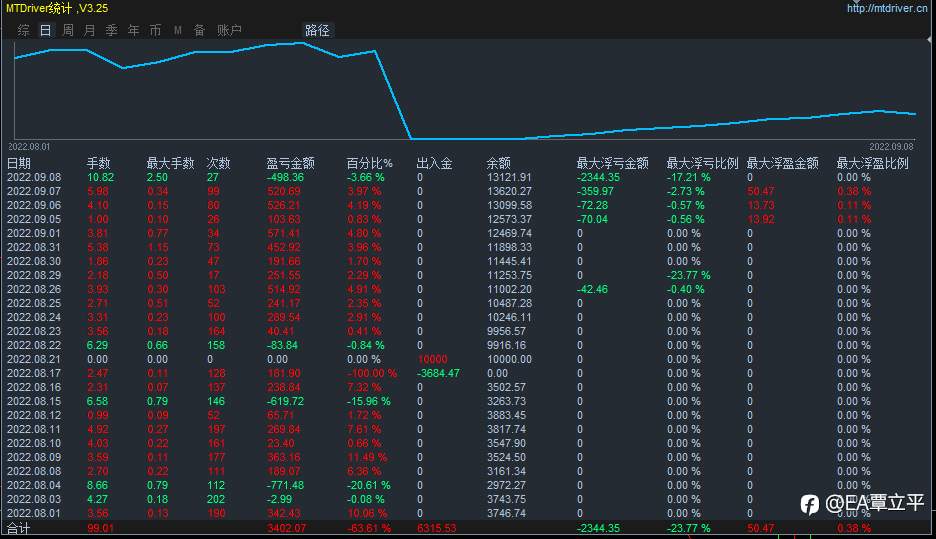Viewport: 936px width, 539px height.
Task: Select the 2022.08.24 row date
Action: pos(34,318)
